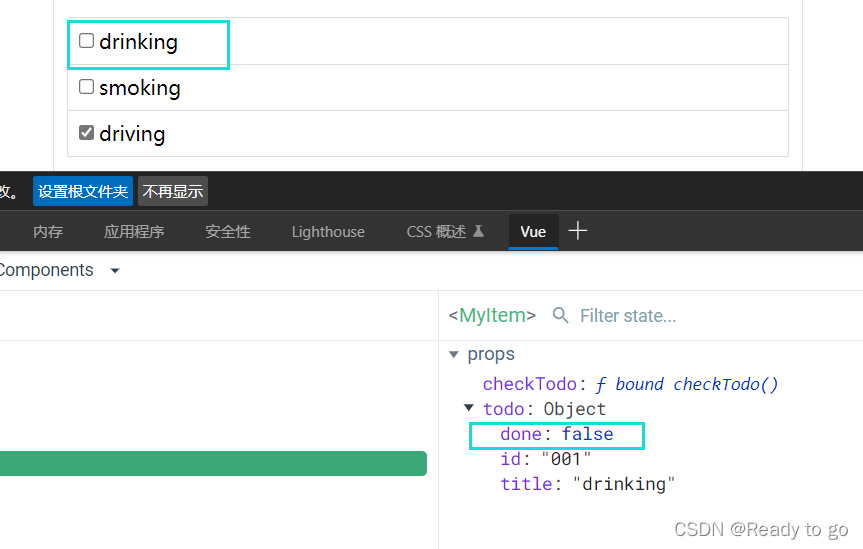Click the title "drinking" value
The height and width of the screenshot is (549, 863).
624,484
